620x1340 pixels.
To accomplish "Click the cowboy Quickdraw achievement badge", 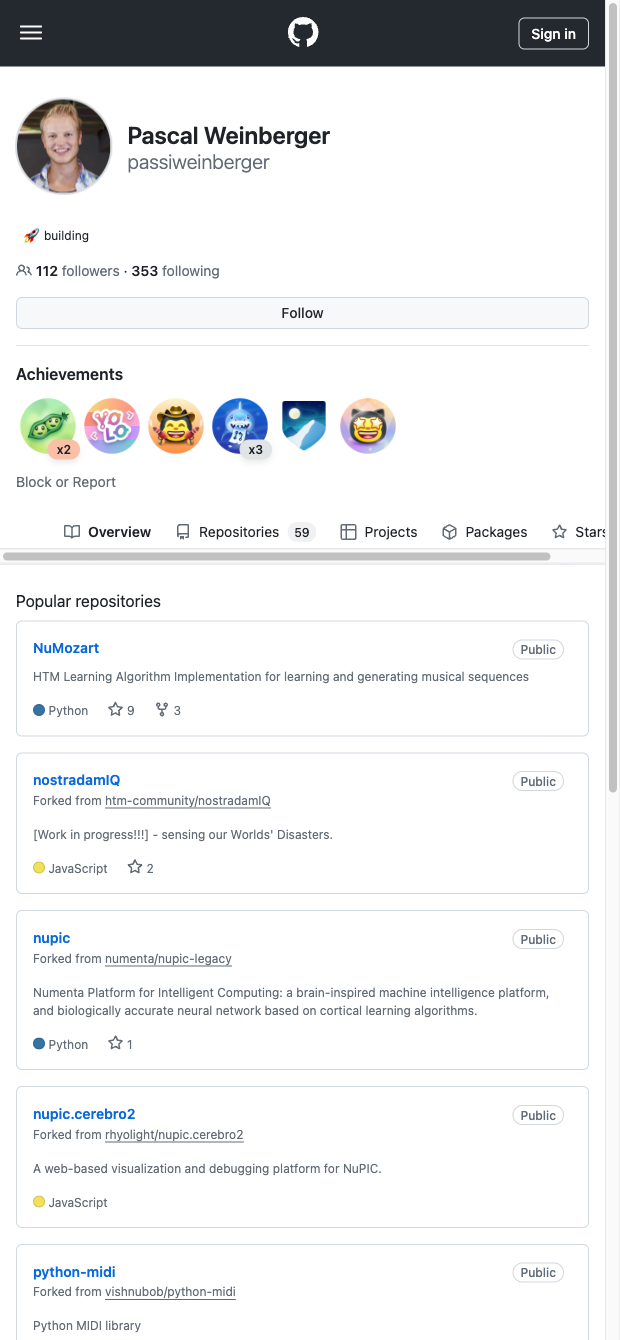I will pos(176,426).
